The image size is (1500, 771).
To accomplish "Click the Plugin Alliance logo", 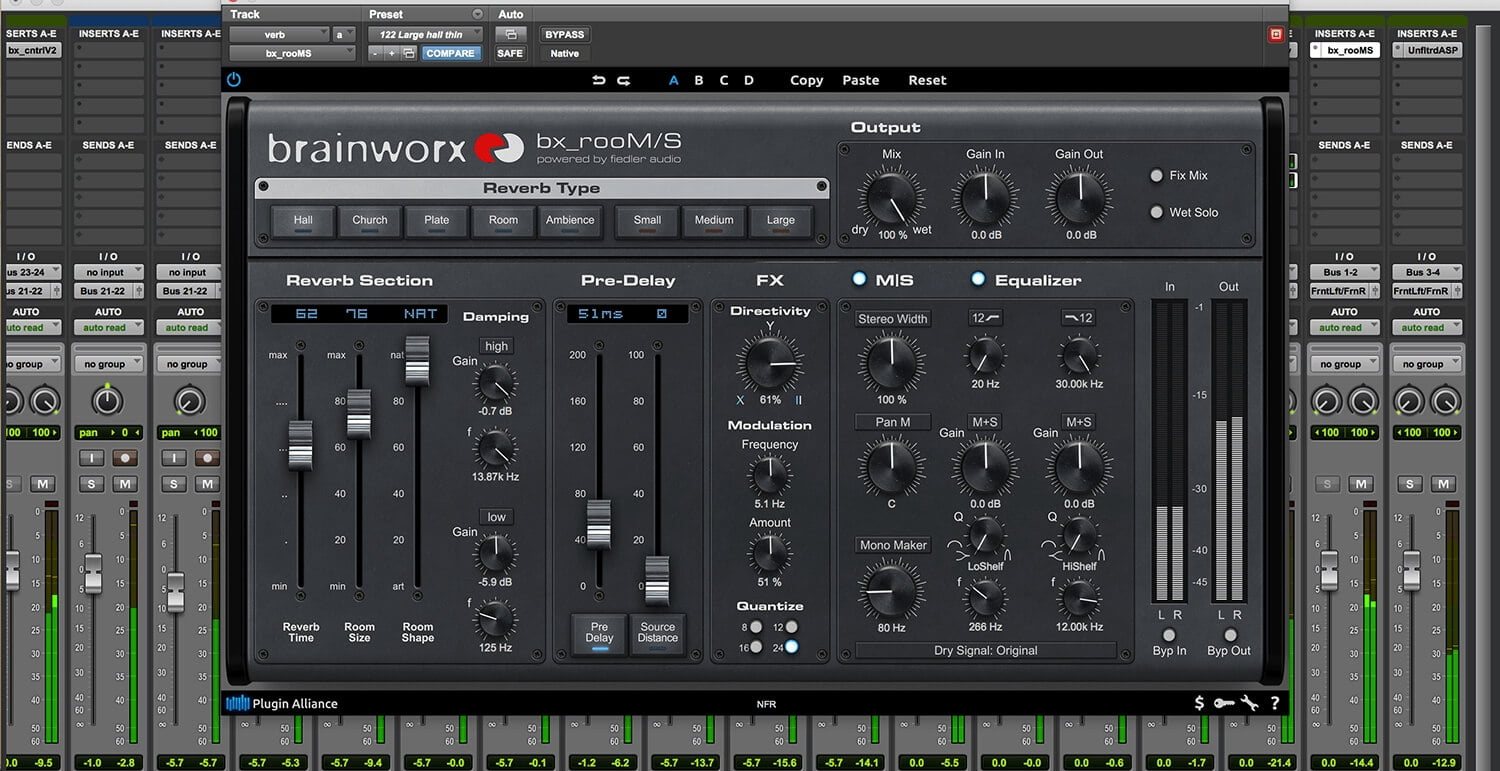I will tap(282, 703).
